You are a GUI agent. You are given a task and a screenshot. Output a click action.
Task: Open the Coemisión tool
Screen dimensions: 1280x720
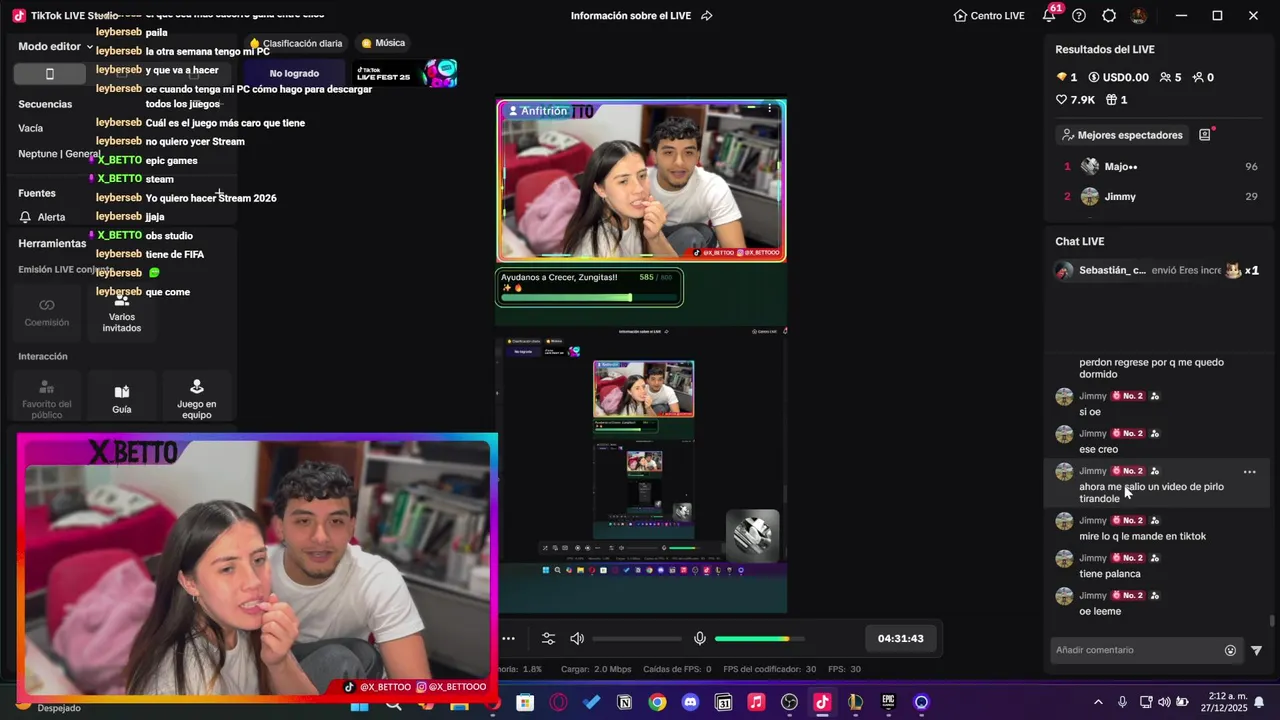[47, 312]
